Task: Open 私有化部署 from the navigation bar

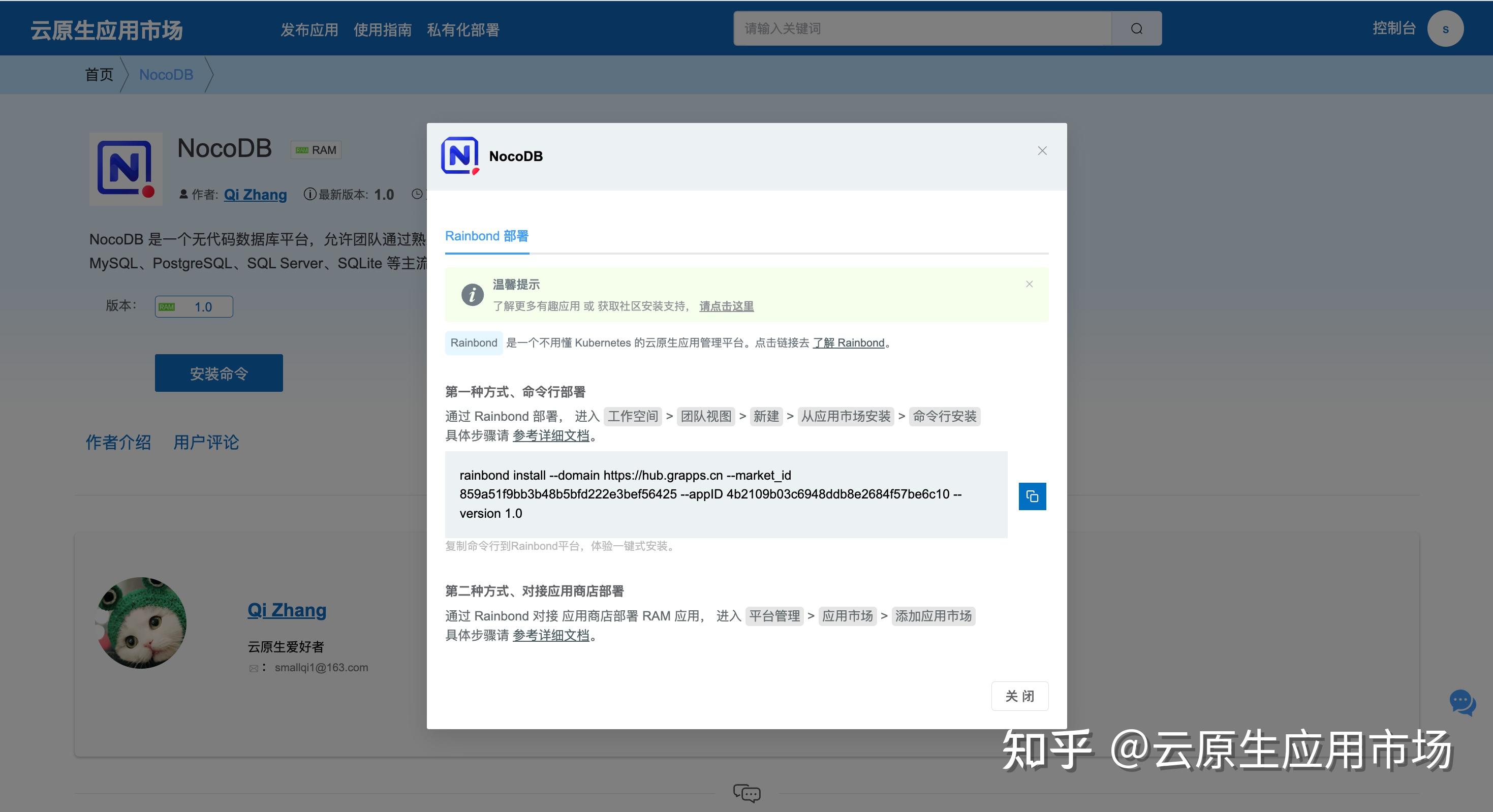Action: [x=463, y=29]
